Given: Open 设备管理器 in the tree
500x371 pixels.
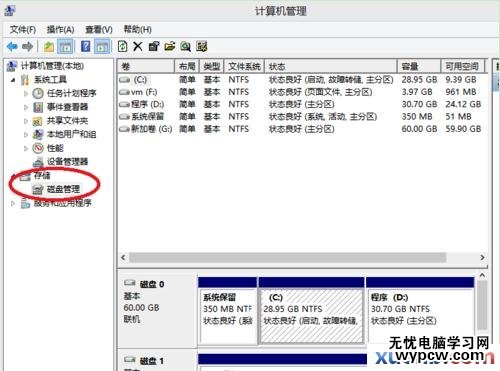Looking at the screenshot, I should (x=67, y=162).
